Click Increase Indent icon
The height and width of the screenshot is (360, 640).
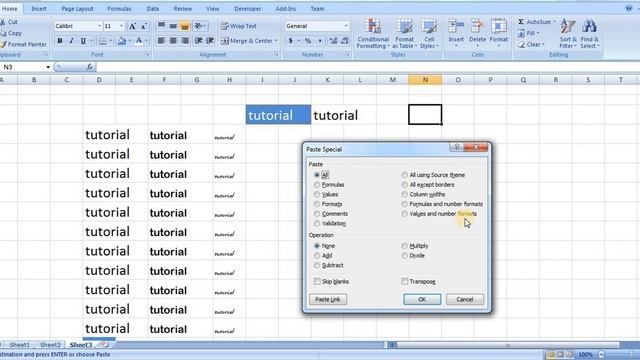[x=210, y=41]
